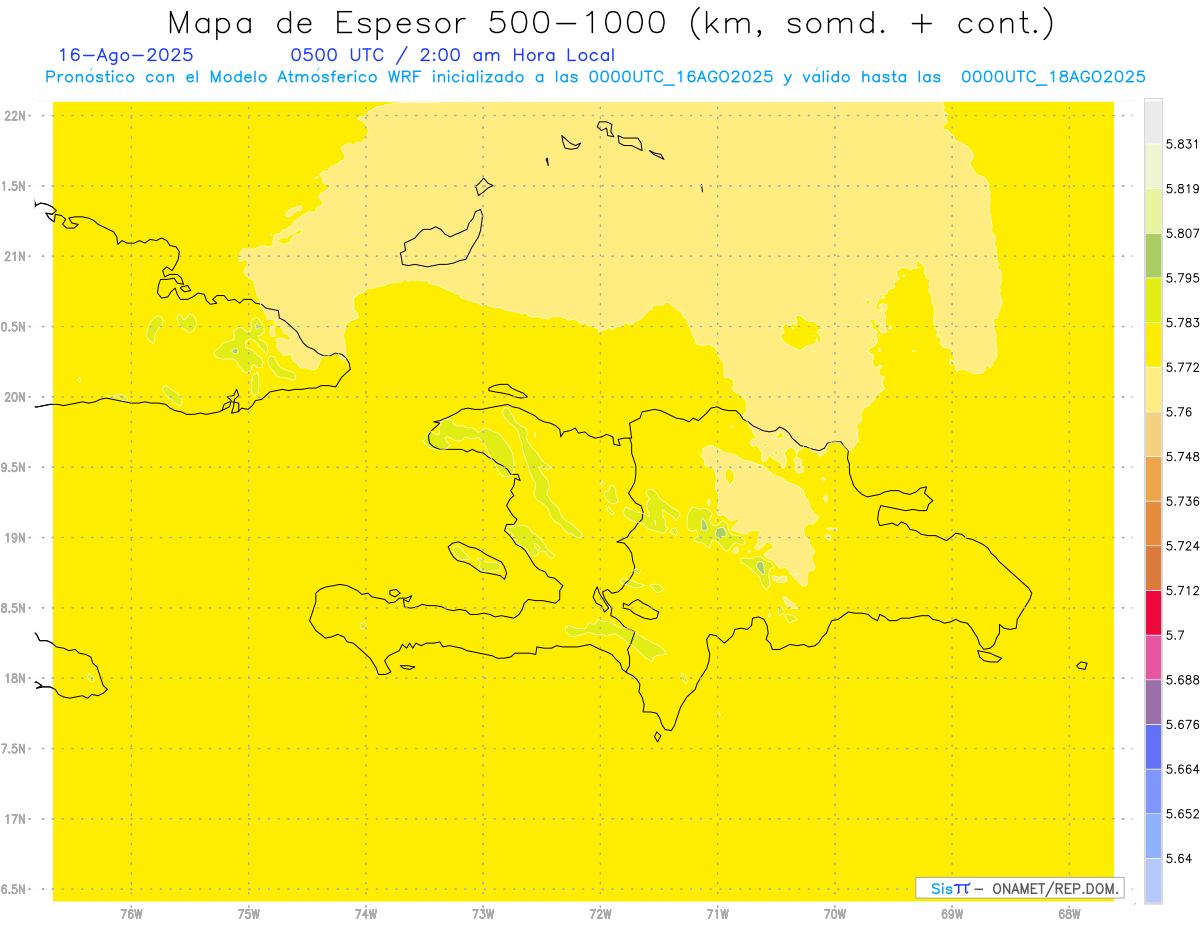Click the 70W longitude label

835,915
